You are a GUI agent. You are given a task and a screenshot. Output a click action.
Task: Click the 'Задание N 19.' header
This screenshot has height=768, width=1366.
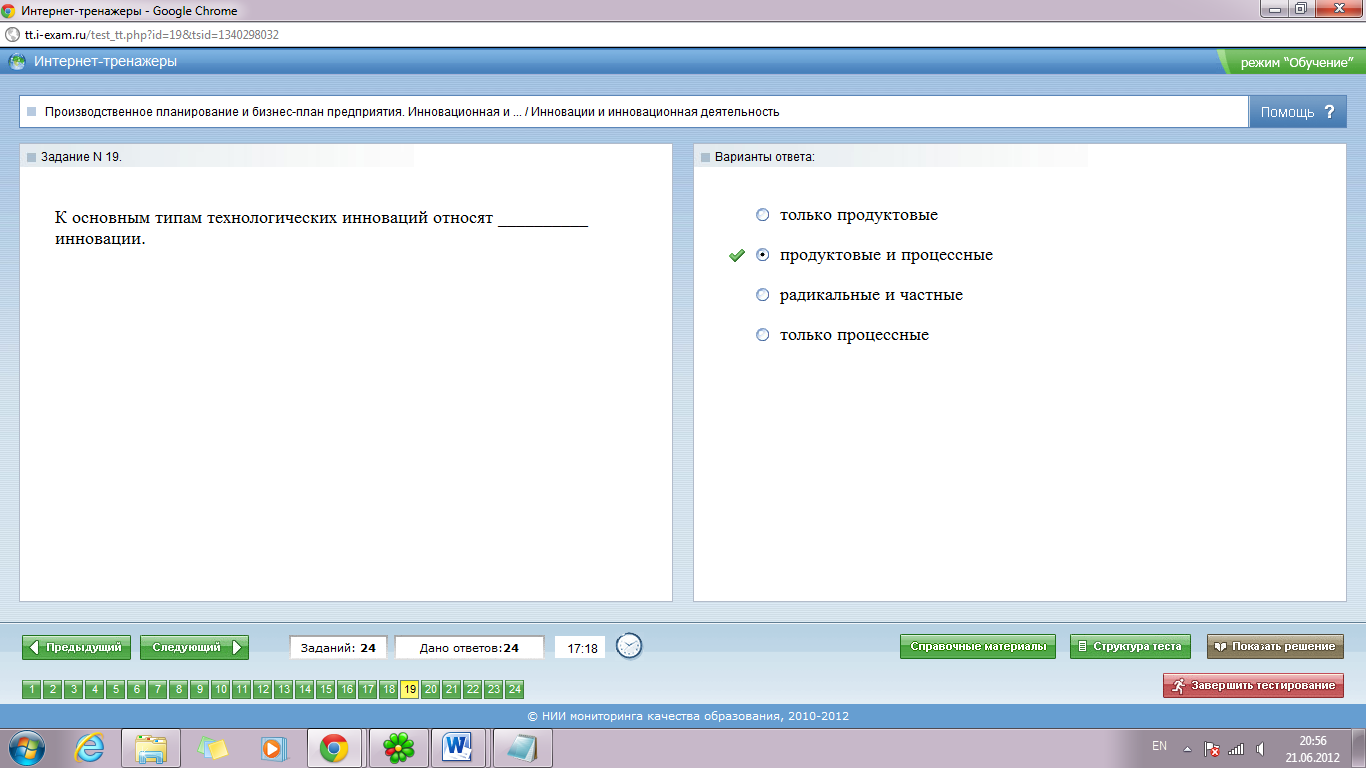coord(82,157)
